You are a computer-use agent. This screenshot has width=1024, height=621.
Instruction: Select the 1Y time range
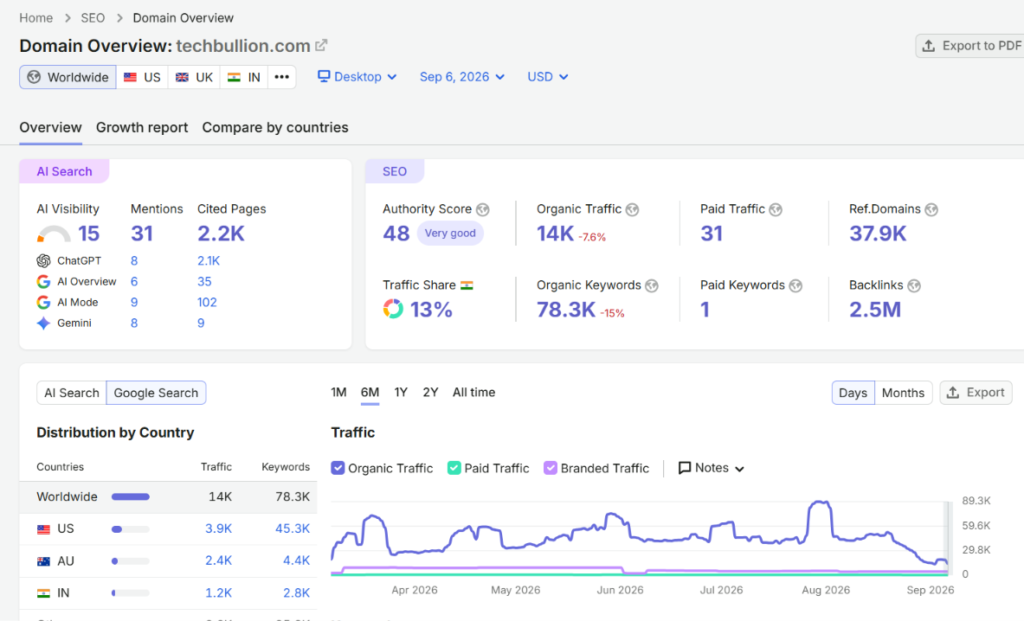pyautogui.click(x=400, y=392)
